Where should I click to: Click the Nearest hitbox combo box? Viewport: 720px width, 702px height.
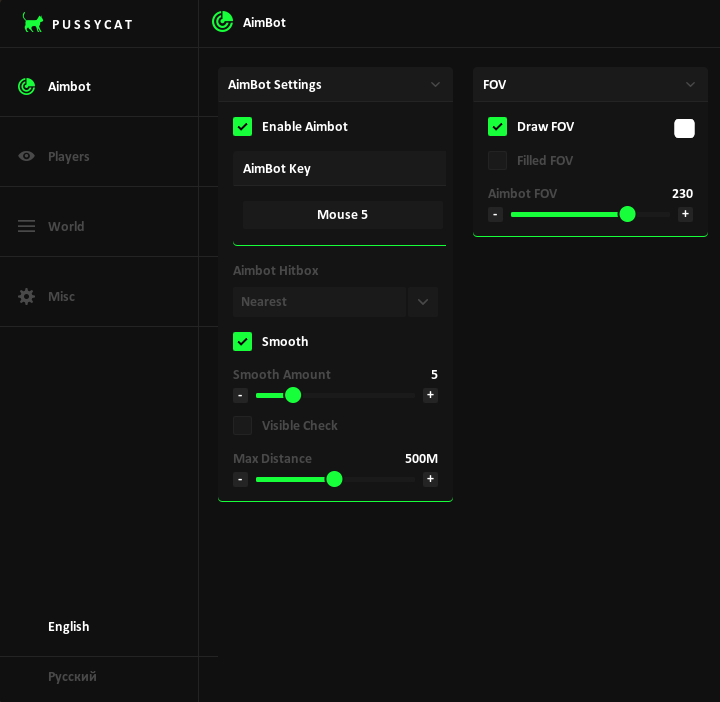pos(320,302)
